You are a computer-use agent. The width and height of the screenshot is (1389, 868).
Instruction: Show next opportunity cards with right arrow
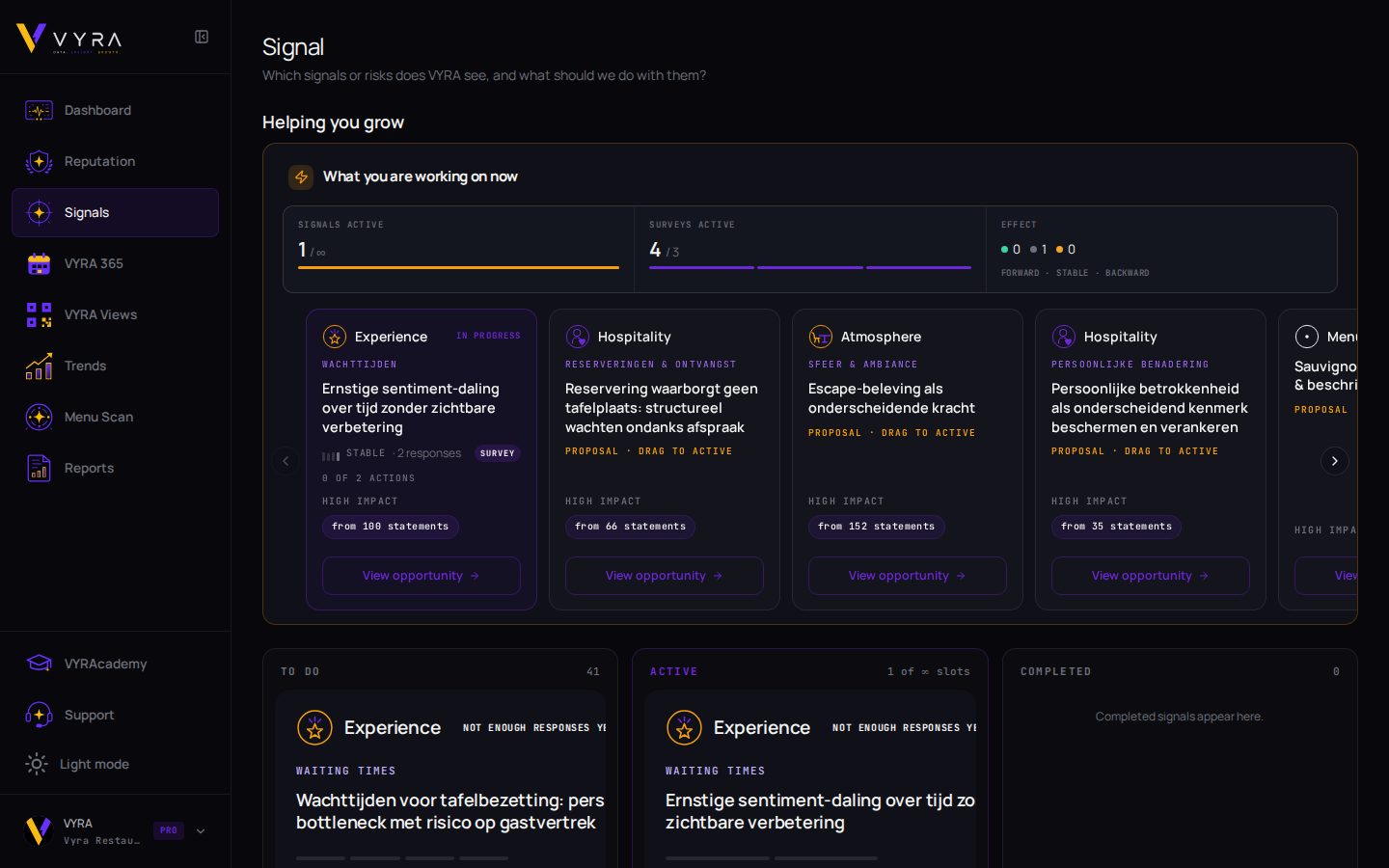1334,461
